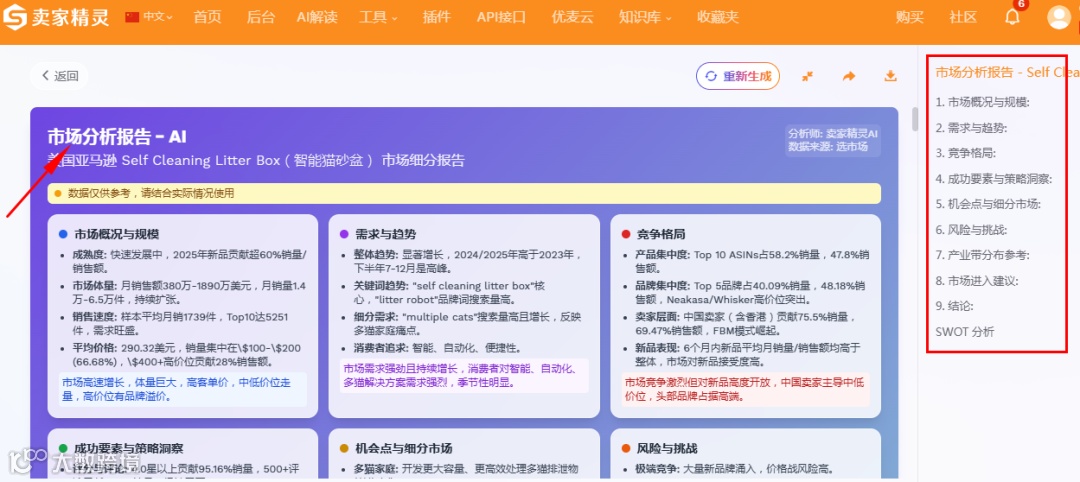Jump to 8. 市场进入建议 in outline

[977, 280]
